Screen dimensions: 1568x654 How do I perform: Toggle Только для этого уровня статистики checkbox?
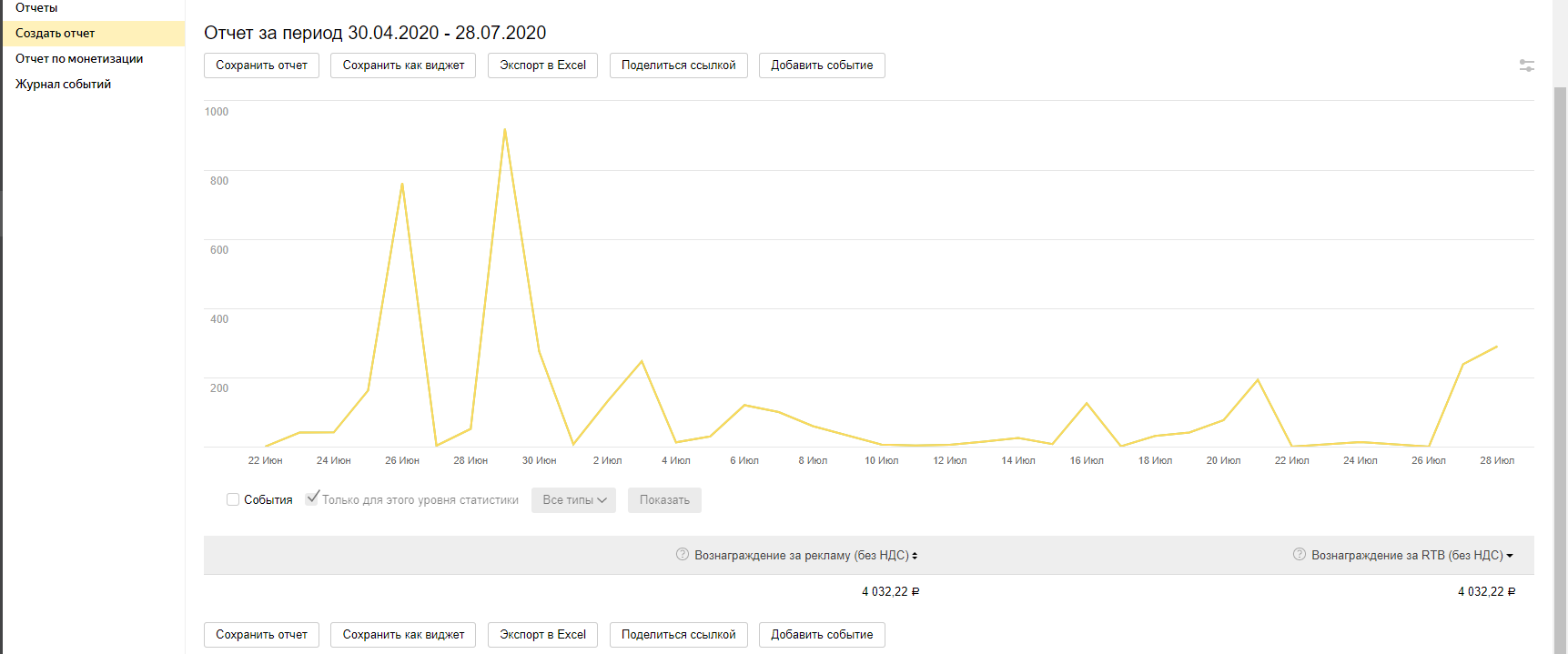[312, 498]
